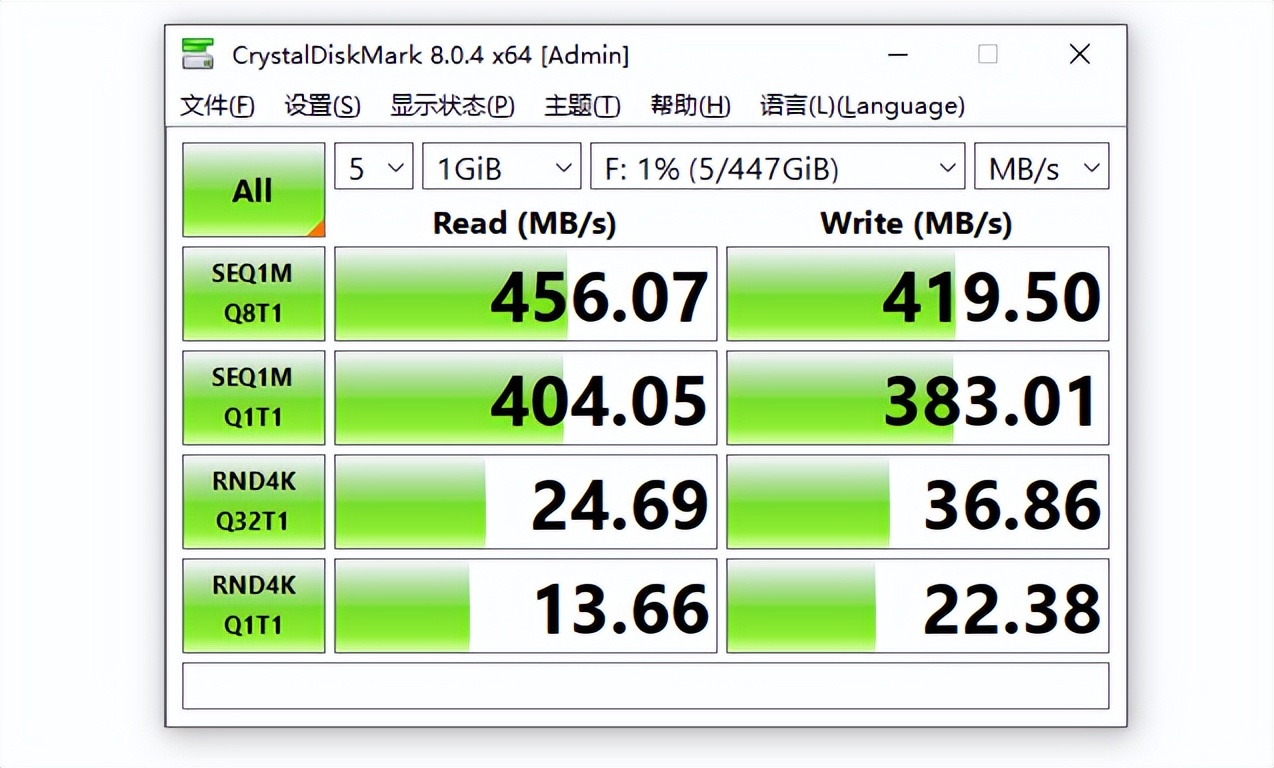The width and height of the screenshot is (1274, 768).
Task: Click the RND4K Q32T1 write result 36.86
Action: pyautogui.click(x=918, y=502)
